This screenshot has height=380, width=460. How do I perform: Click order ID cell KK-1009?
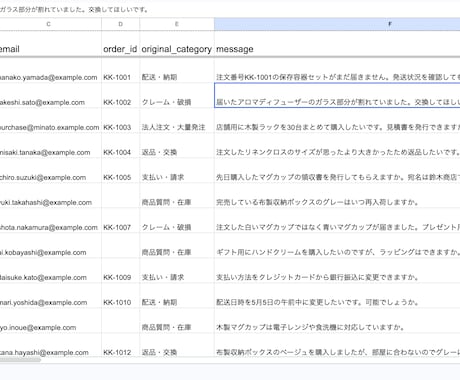pos(121,271)
